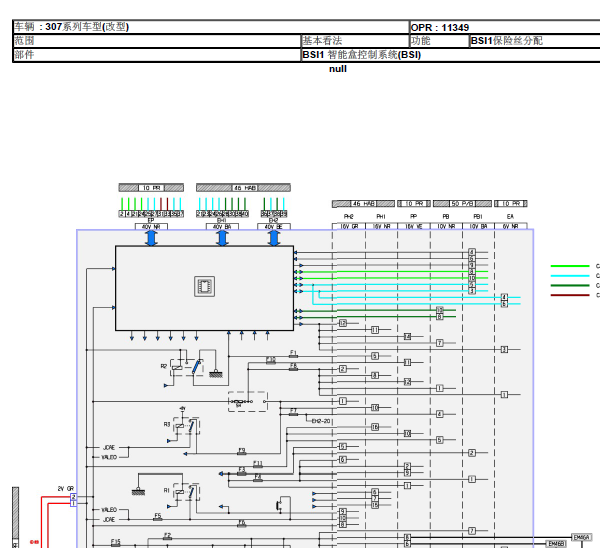
Task: Select fuse F12 symbol
Action: 271,360
